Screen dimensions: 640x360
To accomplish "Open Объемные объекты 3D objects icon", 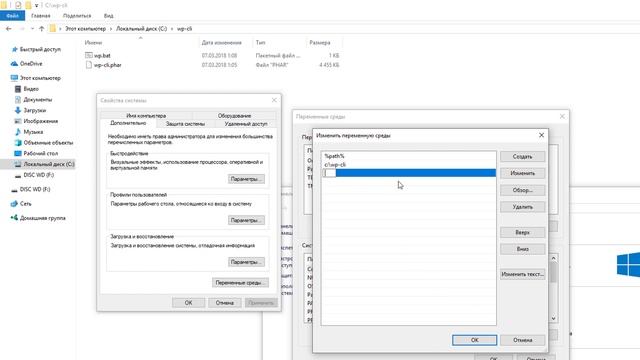I will [x=18, y=142].
